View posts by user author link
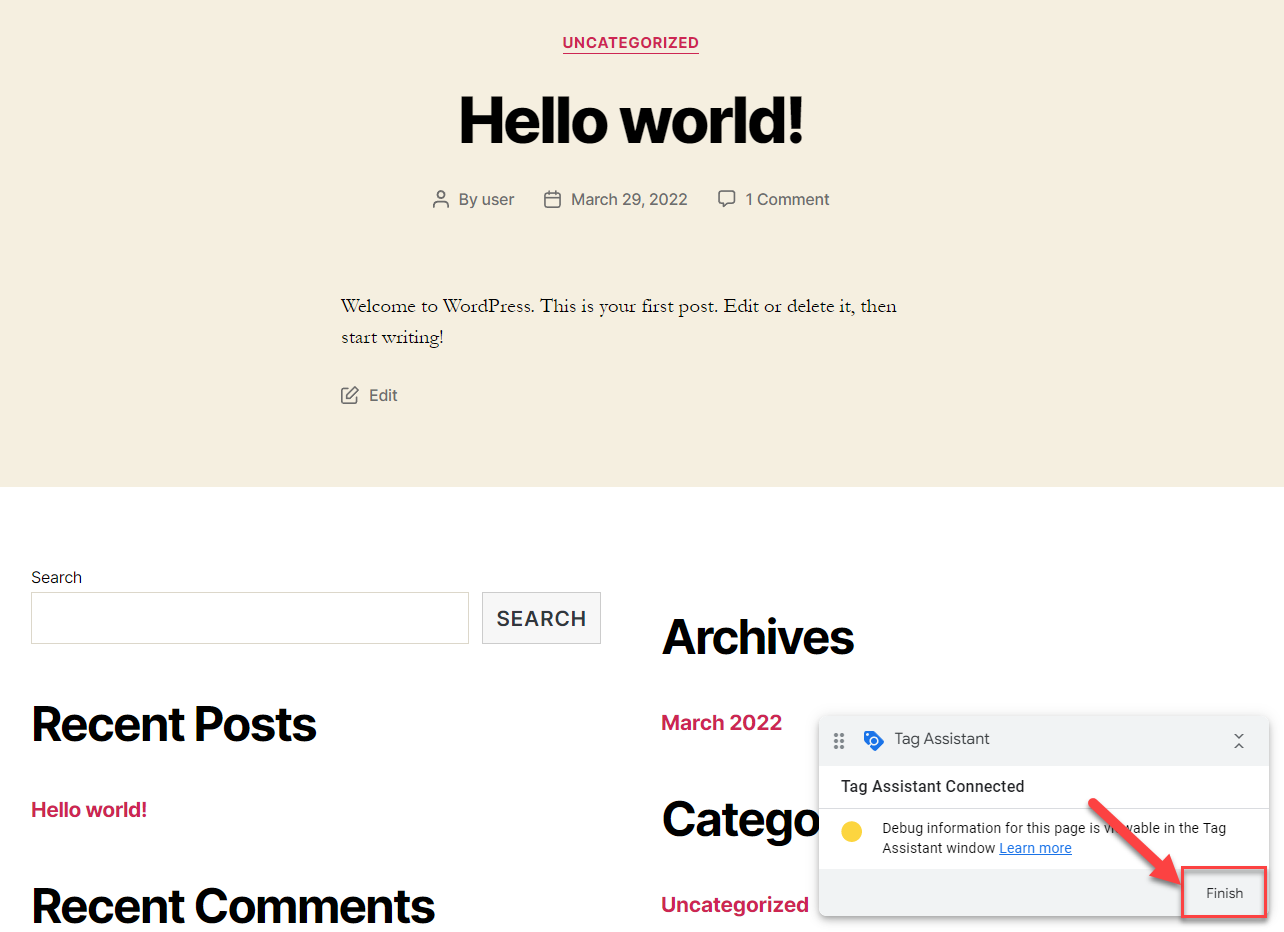The width and height of the screenshot is (1284, 932). pyautogui.click(x=498, y=199)
